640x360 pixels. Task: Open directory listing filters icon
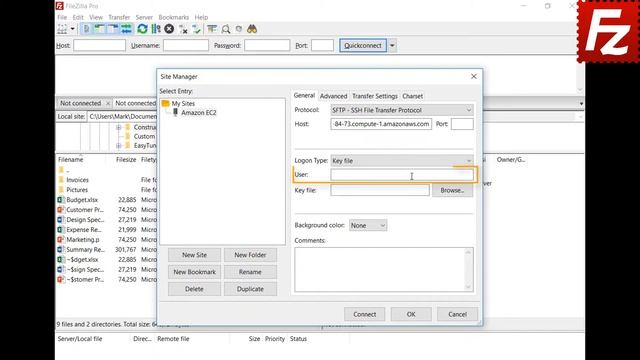coord(212,29)
